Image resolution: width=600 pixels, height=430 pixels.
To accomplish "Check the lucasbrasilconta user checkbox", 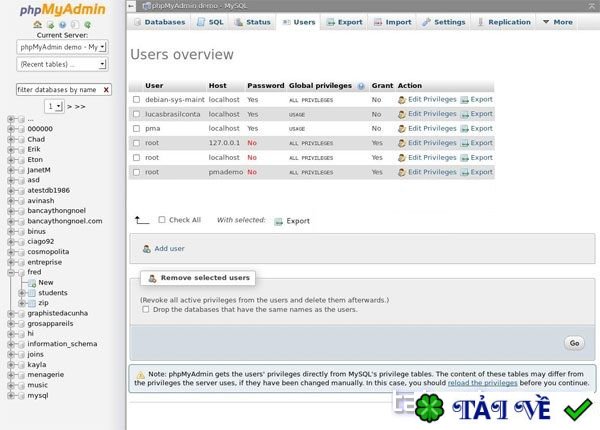I will point(136,114).
